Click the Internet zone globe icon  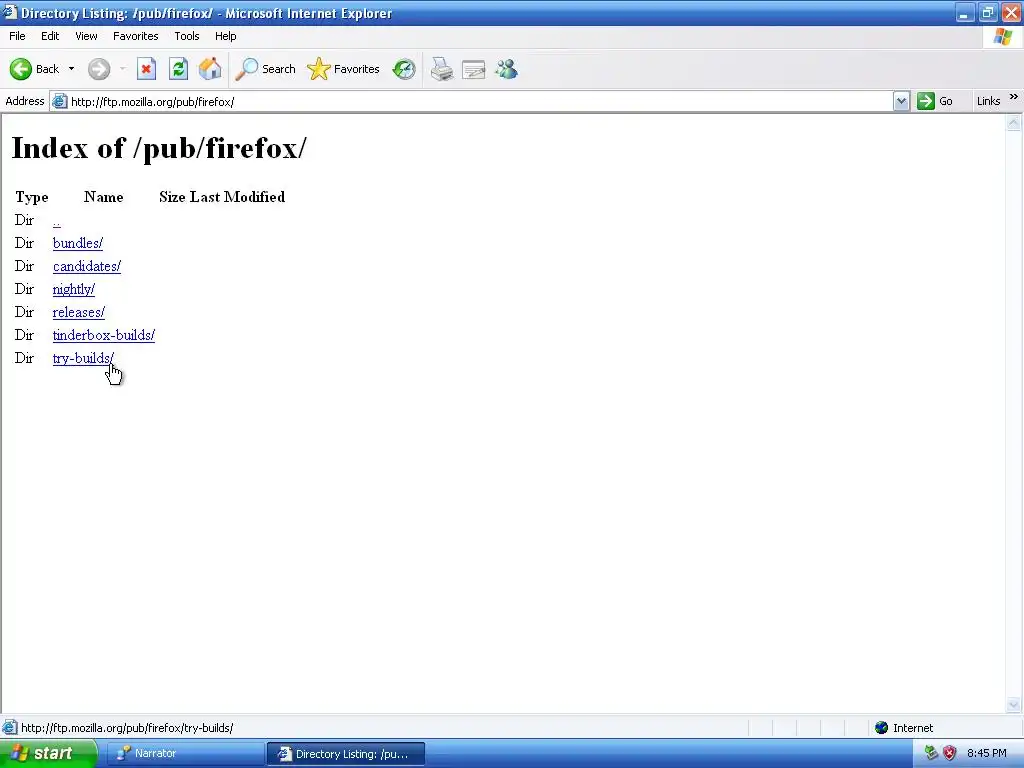pyautogui.click(x=882, y=728)
